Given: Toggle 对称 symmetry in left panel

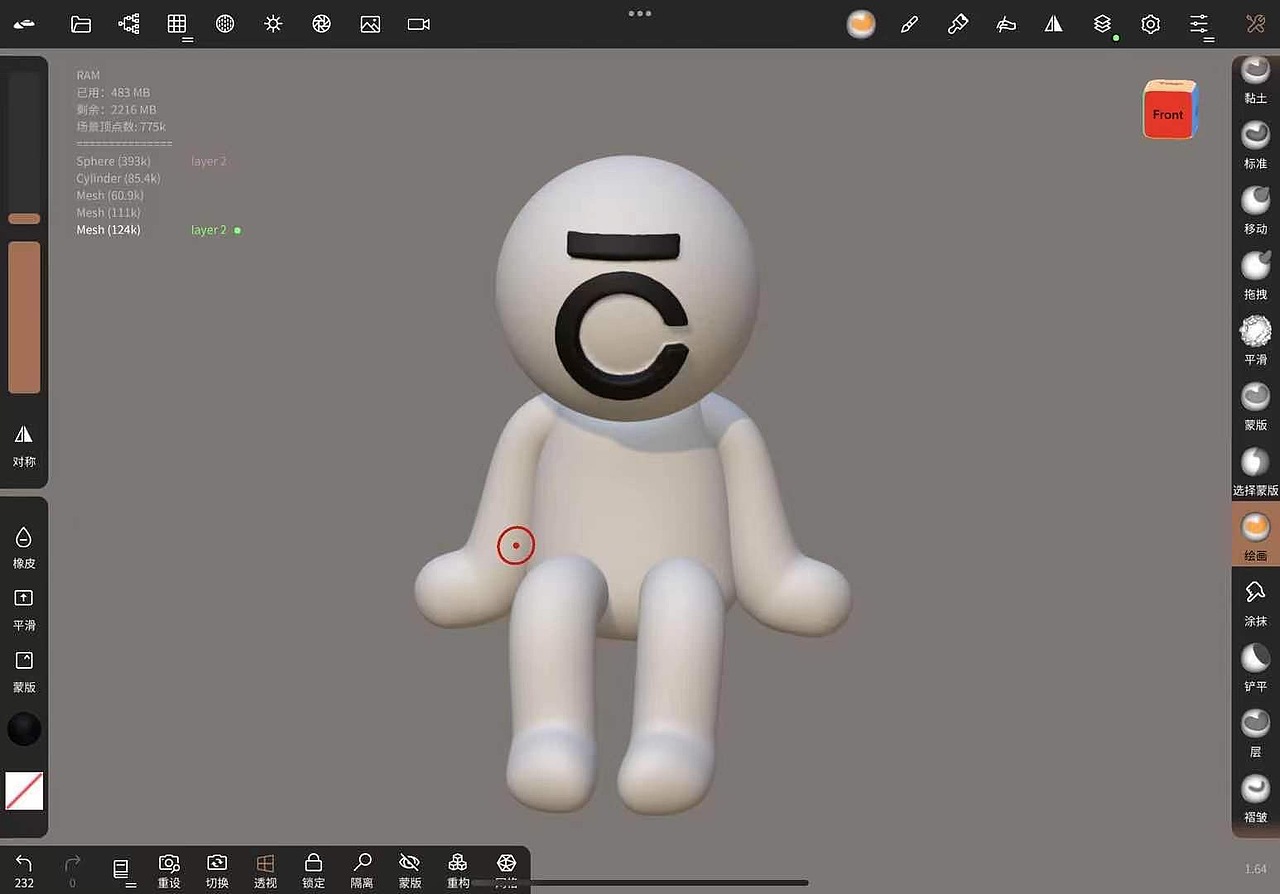Looking at the screenshot, I should click(x=24, y=445).
